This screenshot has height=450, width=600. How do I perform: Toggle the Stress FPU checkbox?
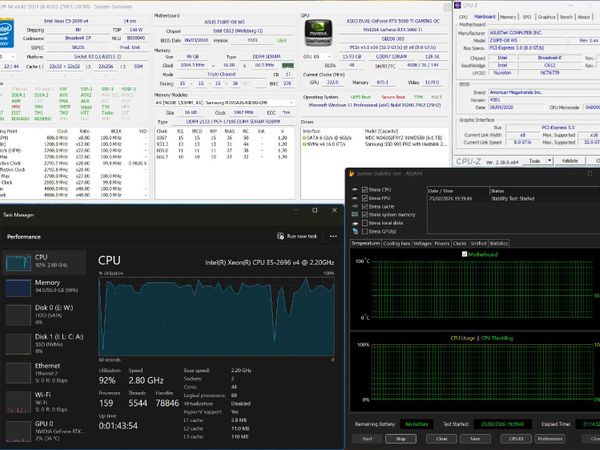click(x=365, y=198)
